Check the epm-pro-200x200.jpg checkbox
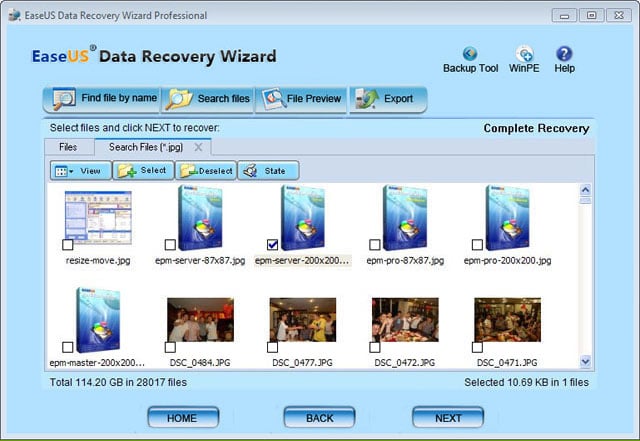640x441 pixels. 477,245
